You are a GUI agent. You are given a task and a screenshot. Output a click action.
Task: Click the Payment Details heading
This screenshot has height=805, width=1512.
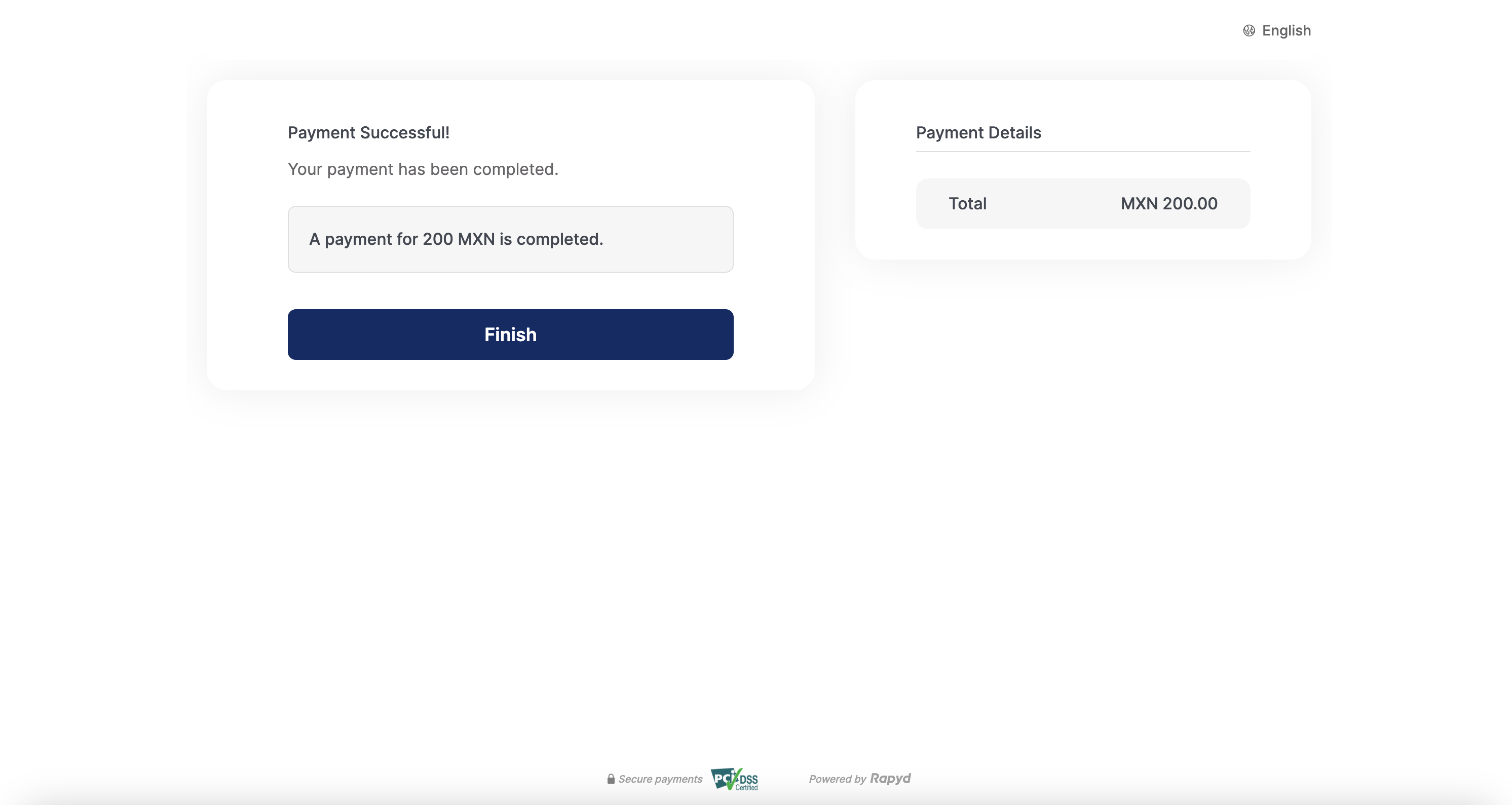click(x=978, y=133)
